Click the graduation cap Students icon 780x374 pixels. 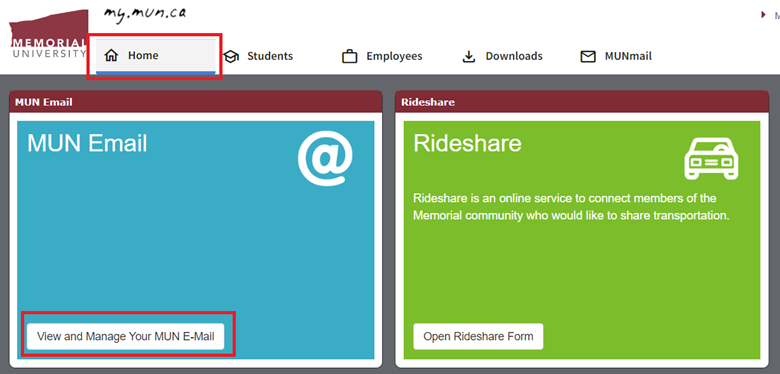[231, 57]
